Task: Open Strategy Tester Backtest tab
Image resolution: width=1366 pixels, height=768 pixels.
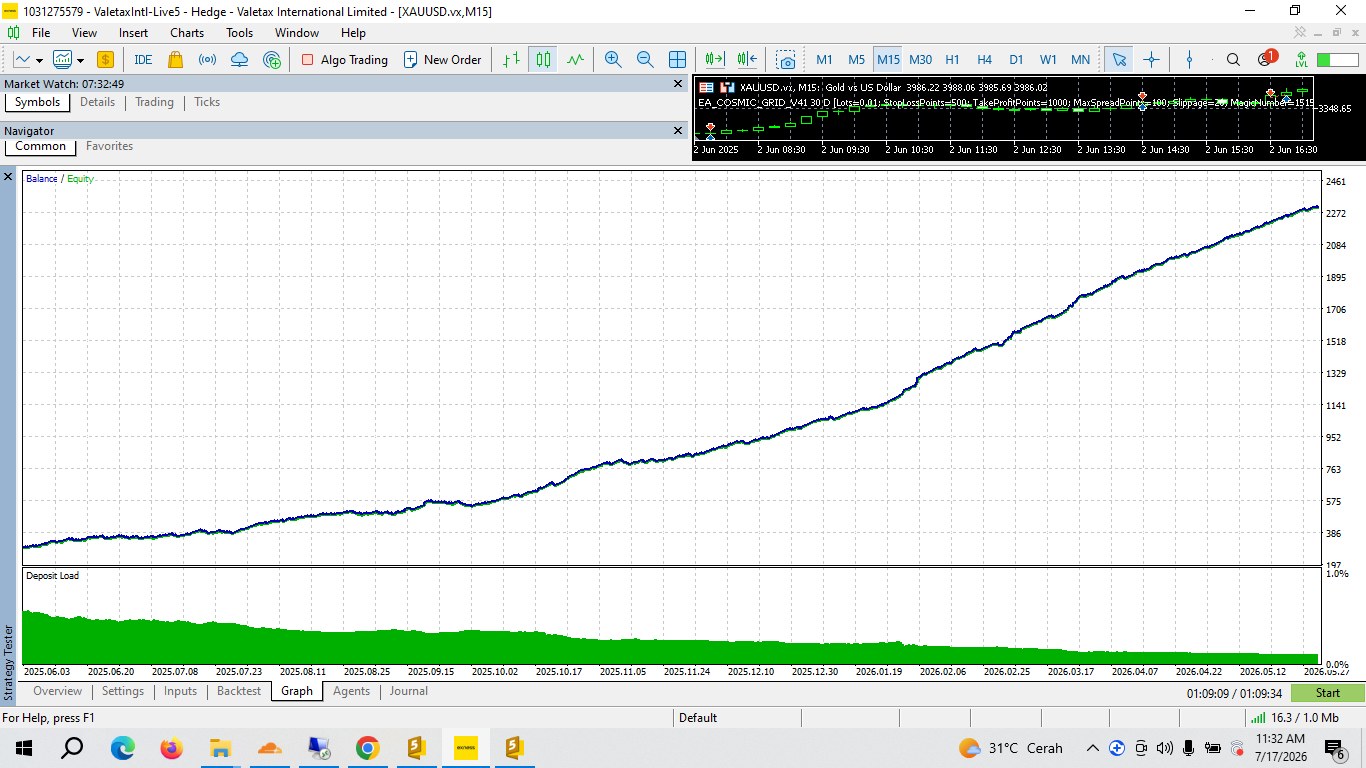Action: point(239,691)
